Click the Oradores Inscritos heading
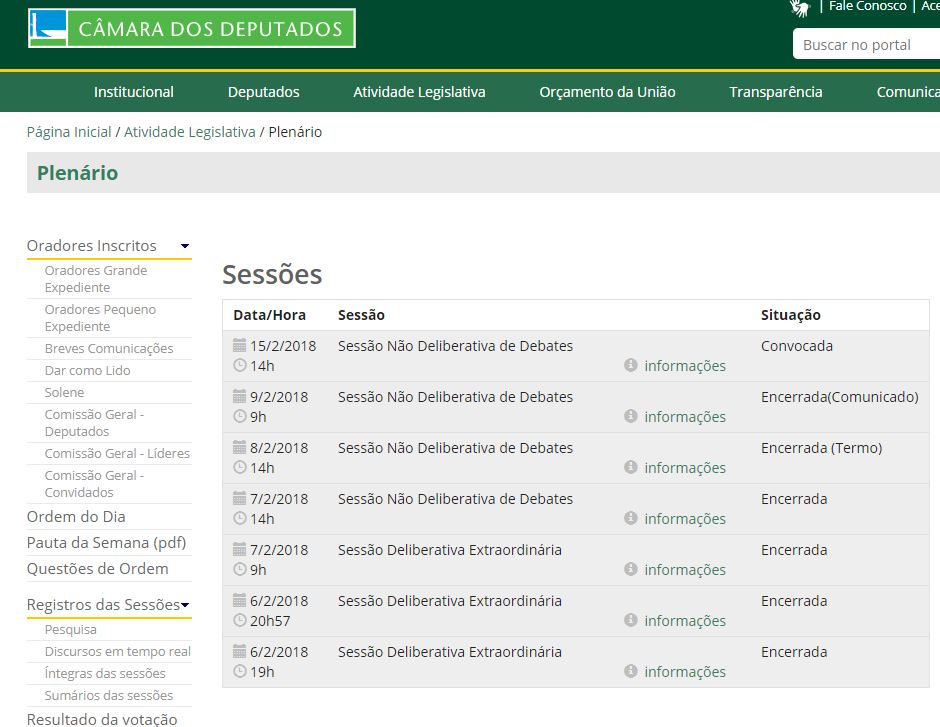940x727 pixels. [x=92, y=246]
